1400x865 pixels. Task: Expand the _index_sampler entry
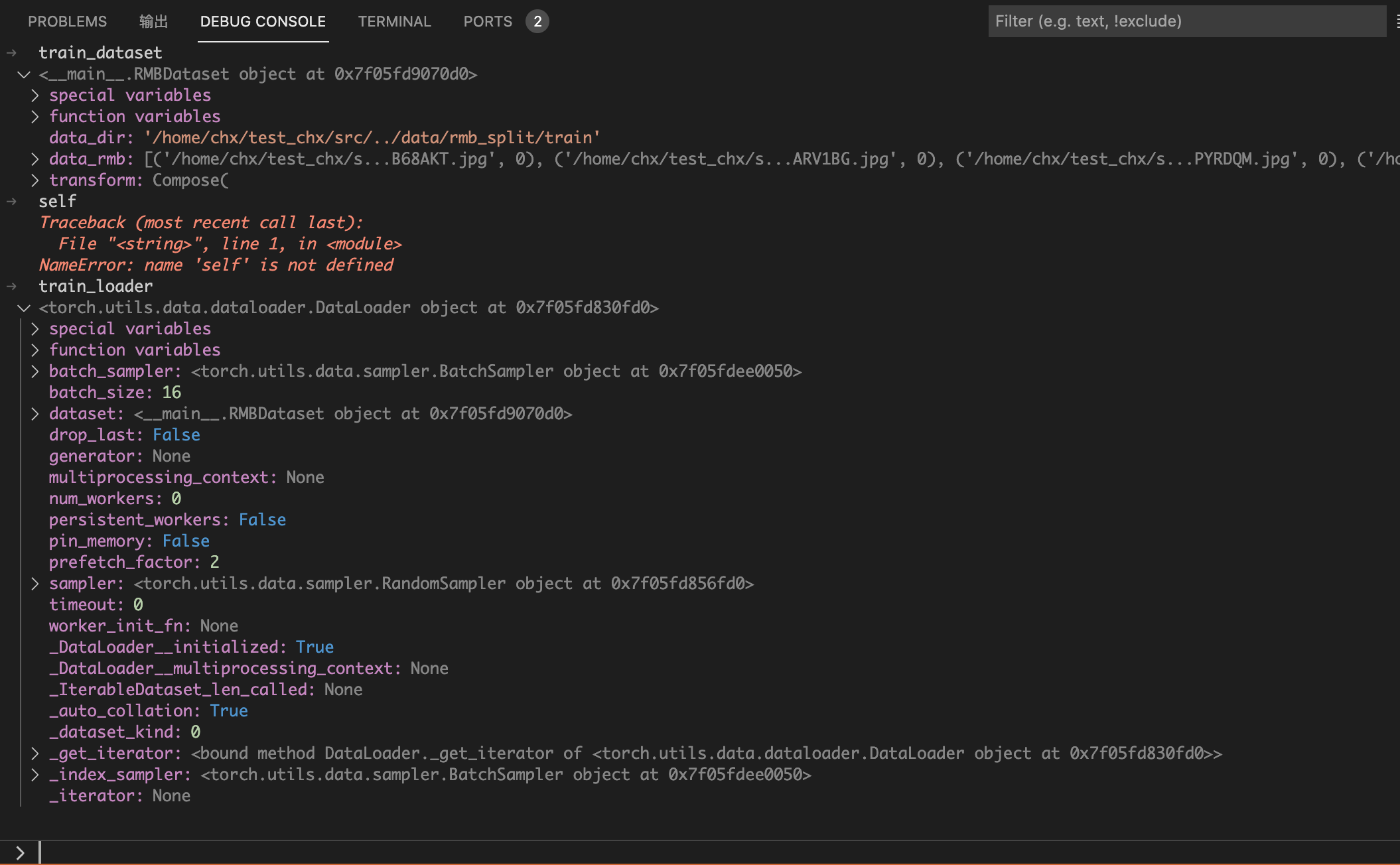click(35, 775)
